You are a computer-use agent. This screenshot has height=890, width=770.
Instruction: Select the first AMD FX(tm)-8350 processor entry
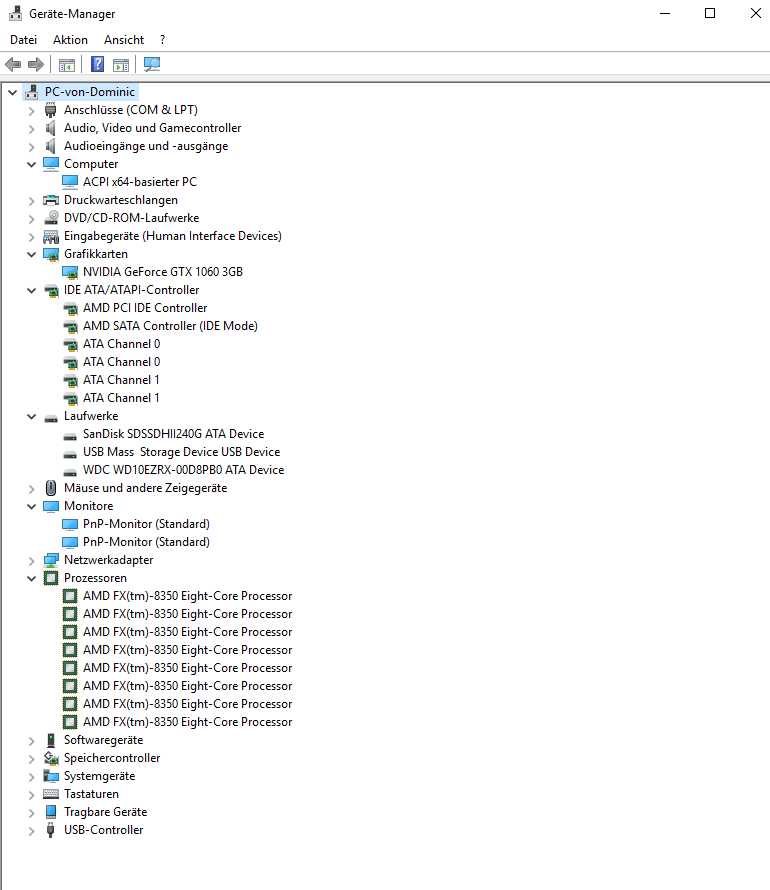point(188,596)
